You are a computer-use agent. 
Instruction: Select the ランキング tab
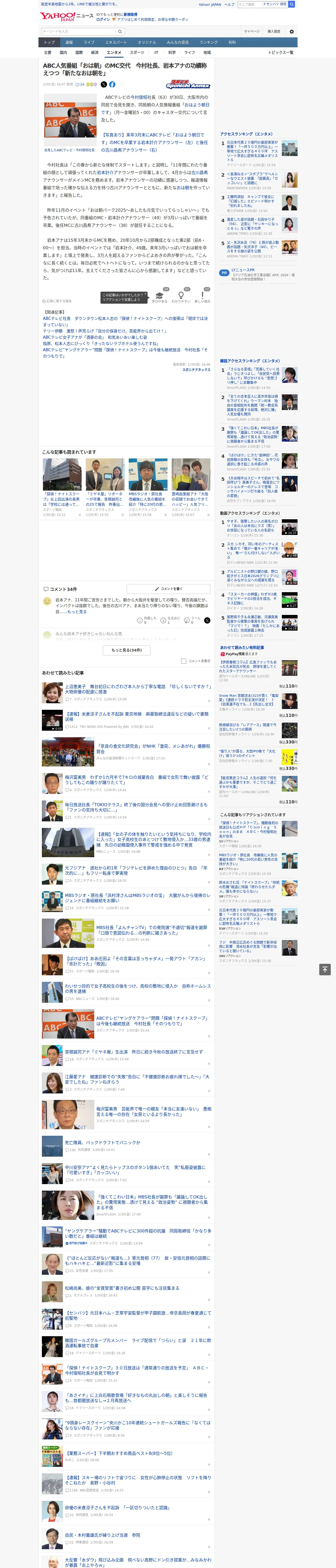tap(209, 43)
